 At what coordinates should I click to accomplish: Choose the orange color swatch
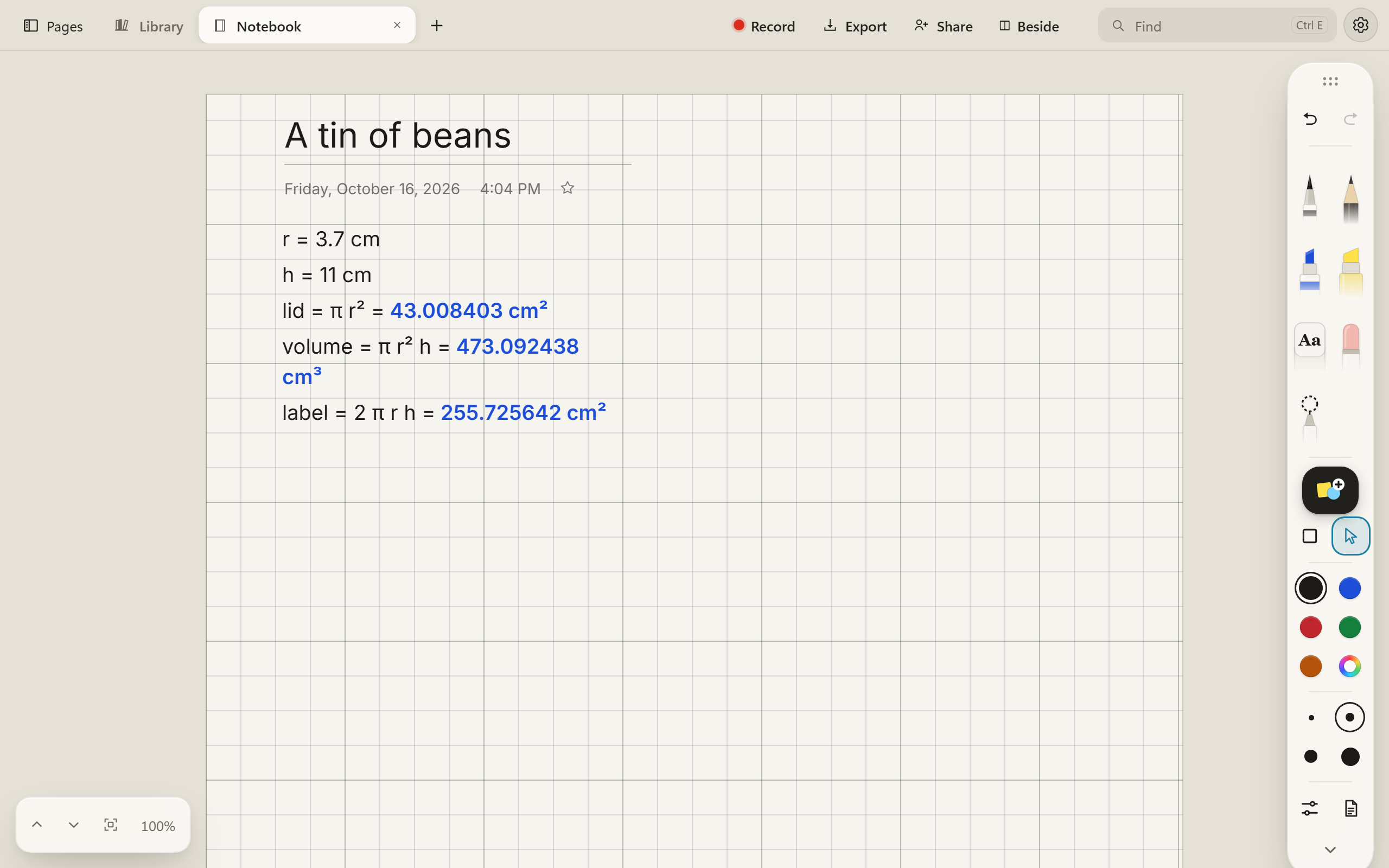[1310, 667]
